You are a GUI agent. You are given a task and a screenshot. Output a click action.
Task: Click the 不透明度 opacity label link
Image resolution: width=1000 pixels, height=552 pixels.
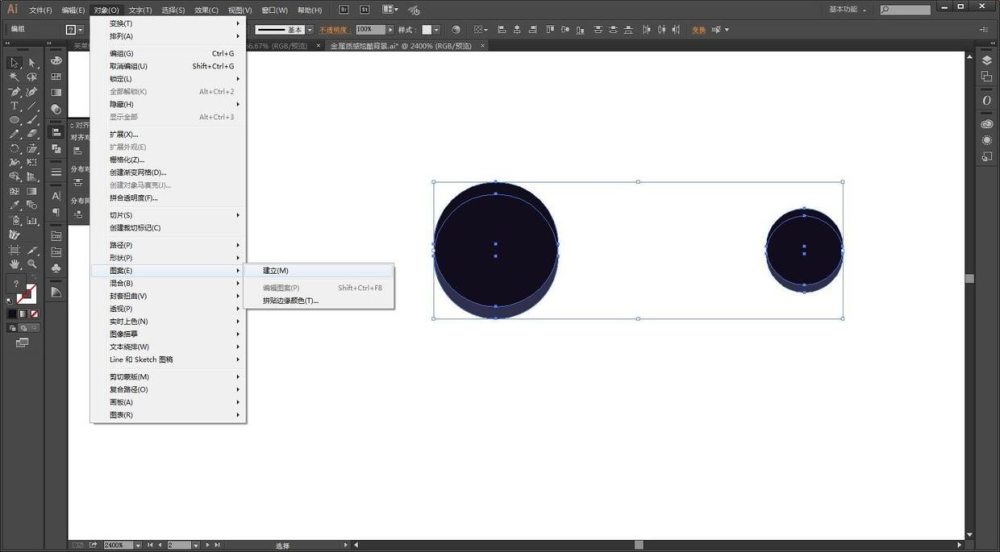(334, 30)
